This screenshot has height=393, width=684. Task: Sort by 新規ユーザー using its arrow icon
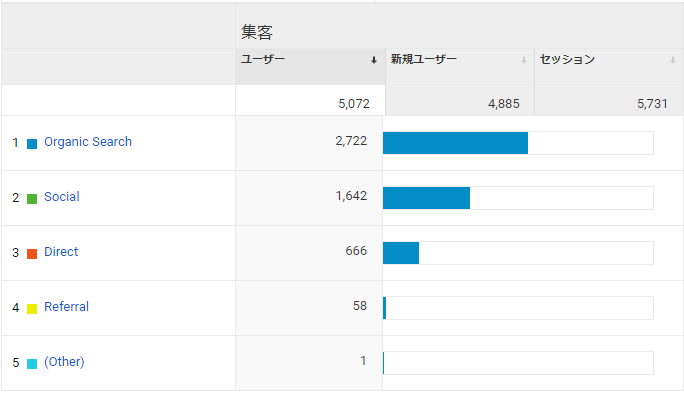(x=523, y=60)
